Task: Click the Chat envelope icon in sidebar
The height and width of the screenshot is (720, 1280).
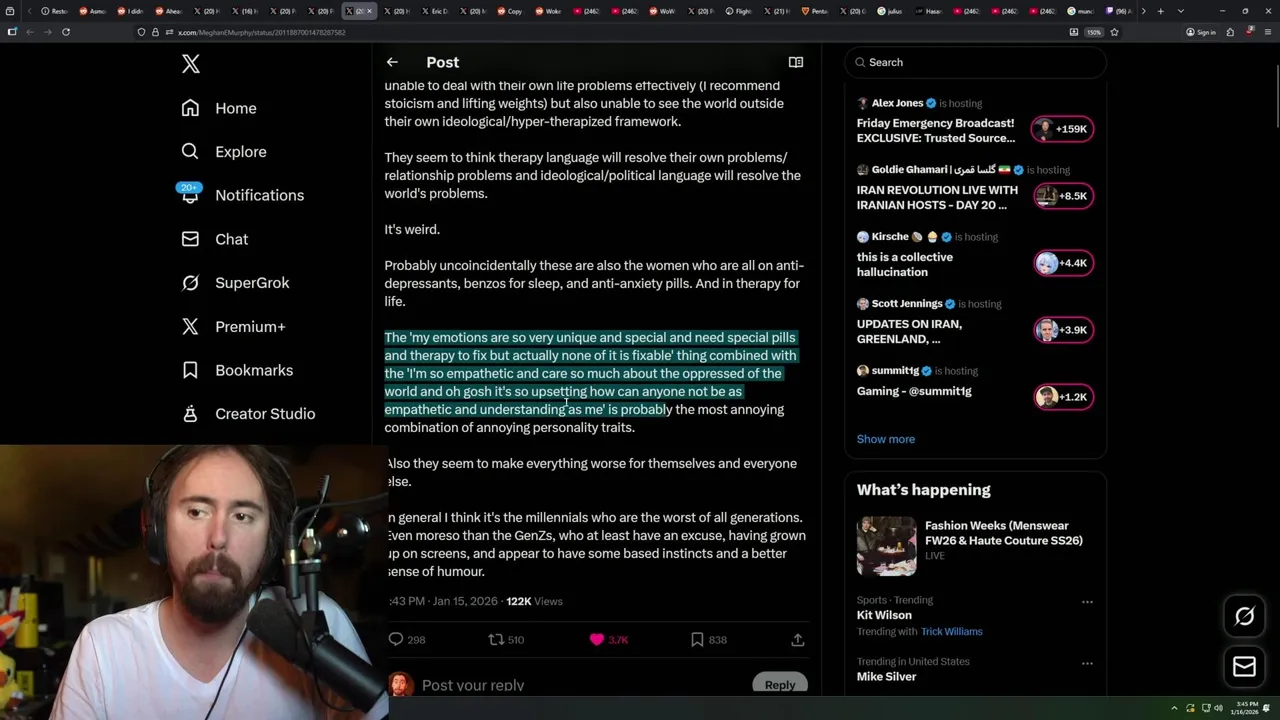Action: [190, 239]
